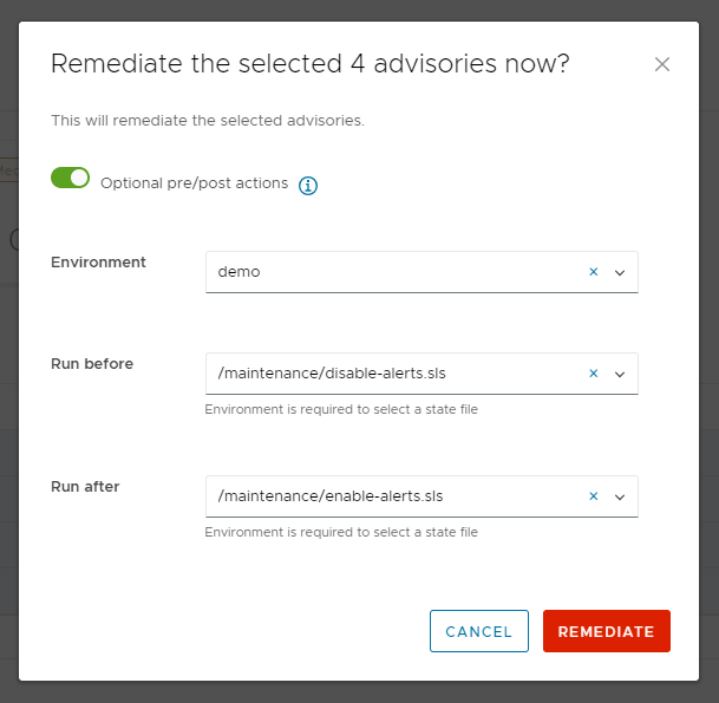Image resolution: width=719 pixels, height=703 pixels.
Task: Clear the Run after enable-alerts.sls value
Action: [x=593, y=496]
